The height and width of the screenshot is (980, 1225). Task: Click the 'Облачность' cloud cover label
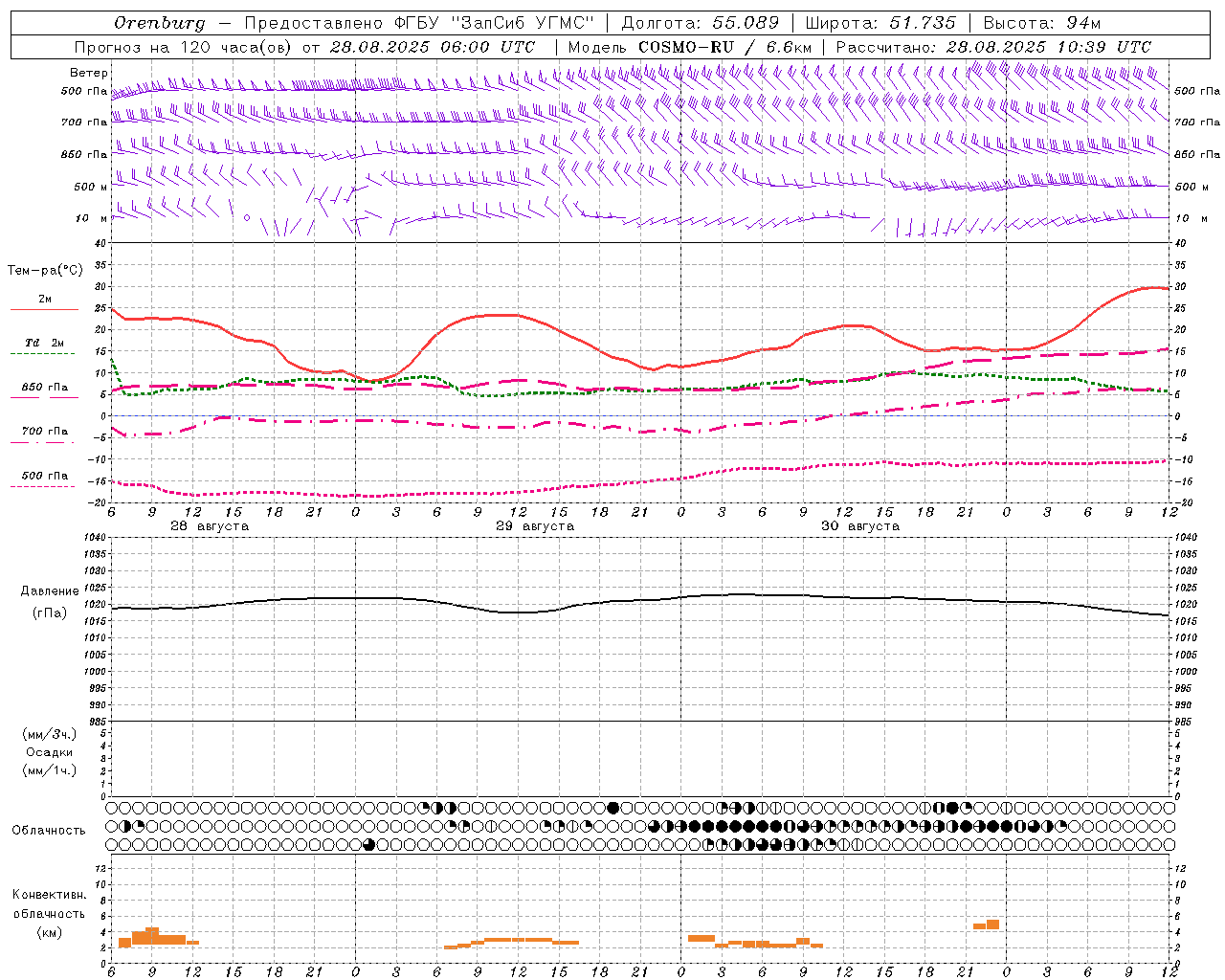[49, 831]
